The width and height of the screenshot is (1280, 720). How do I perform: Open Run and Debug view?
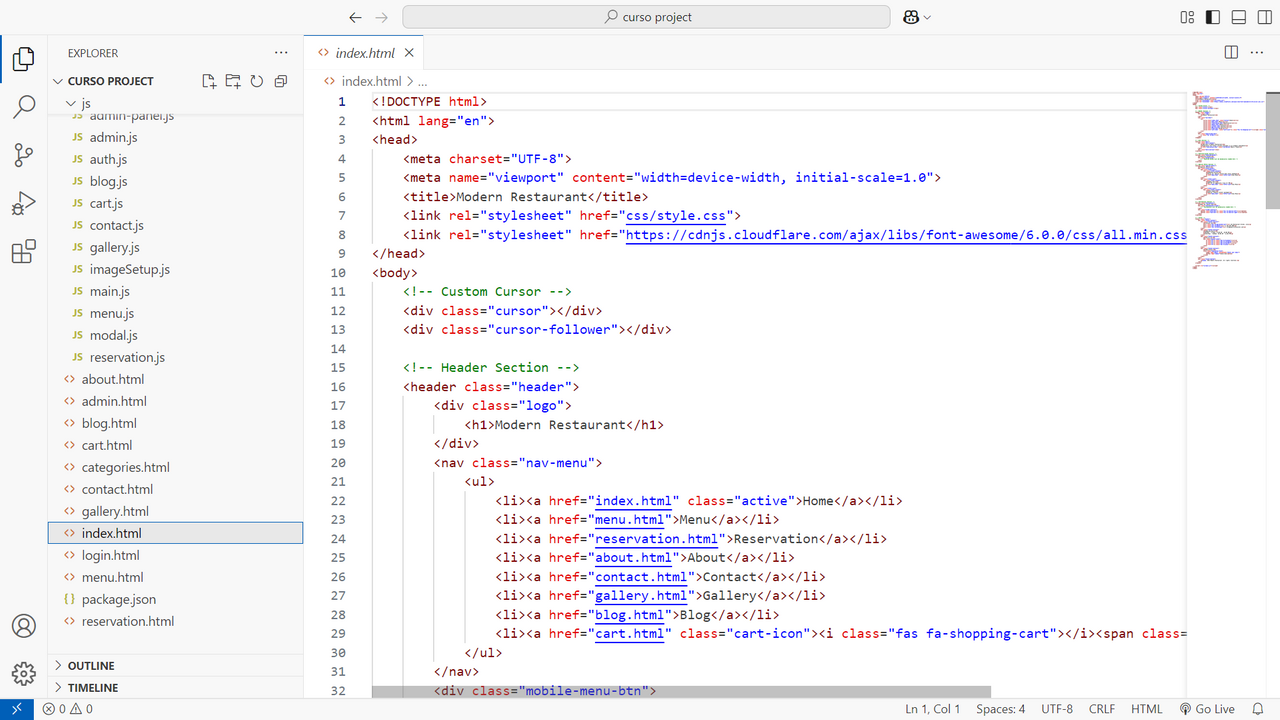click(23, 203)
